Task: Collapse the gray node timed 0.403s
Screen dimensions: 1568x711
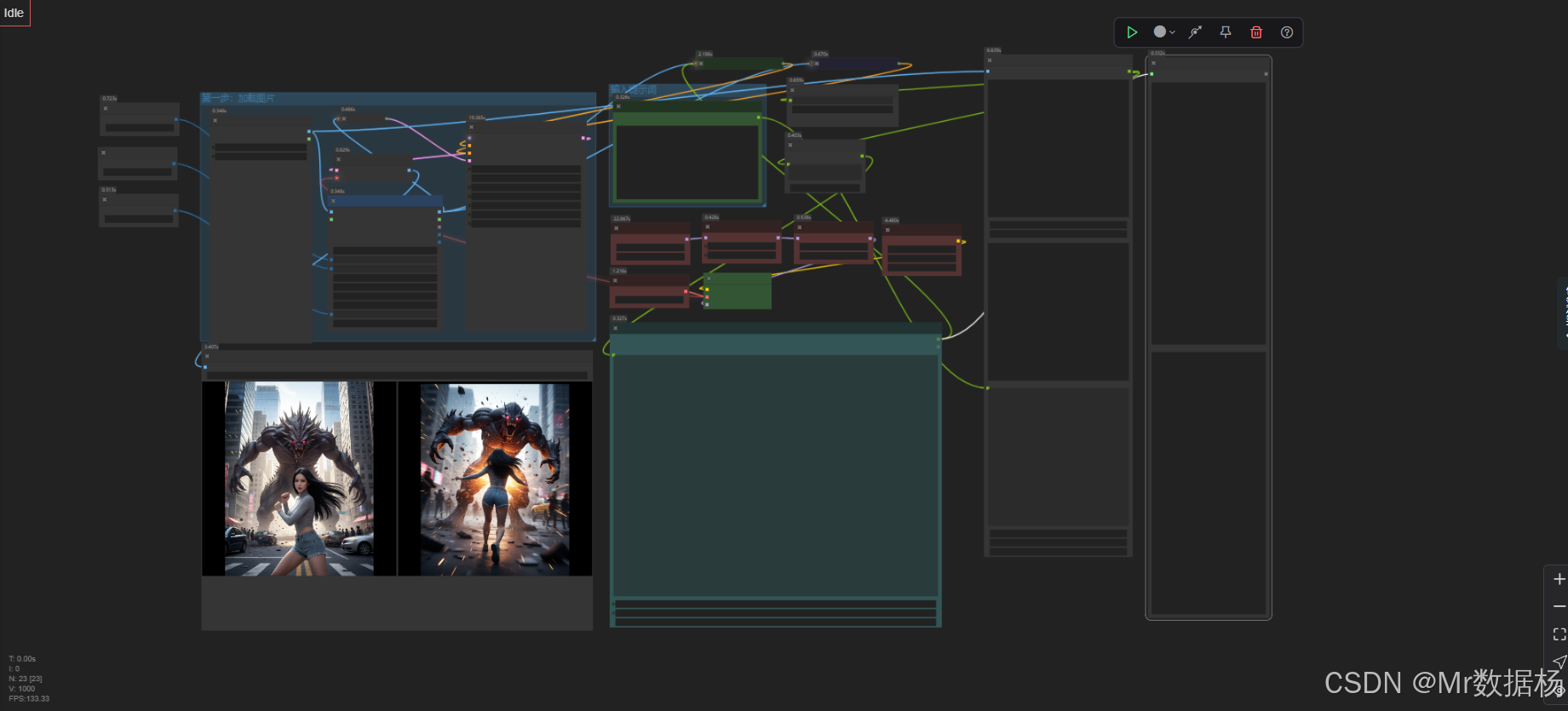Action: pyautogui.click(x=790, y=145)
